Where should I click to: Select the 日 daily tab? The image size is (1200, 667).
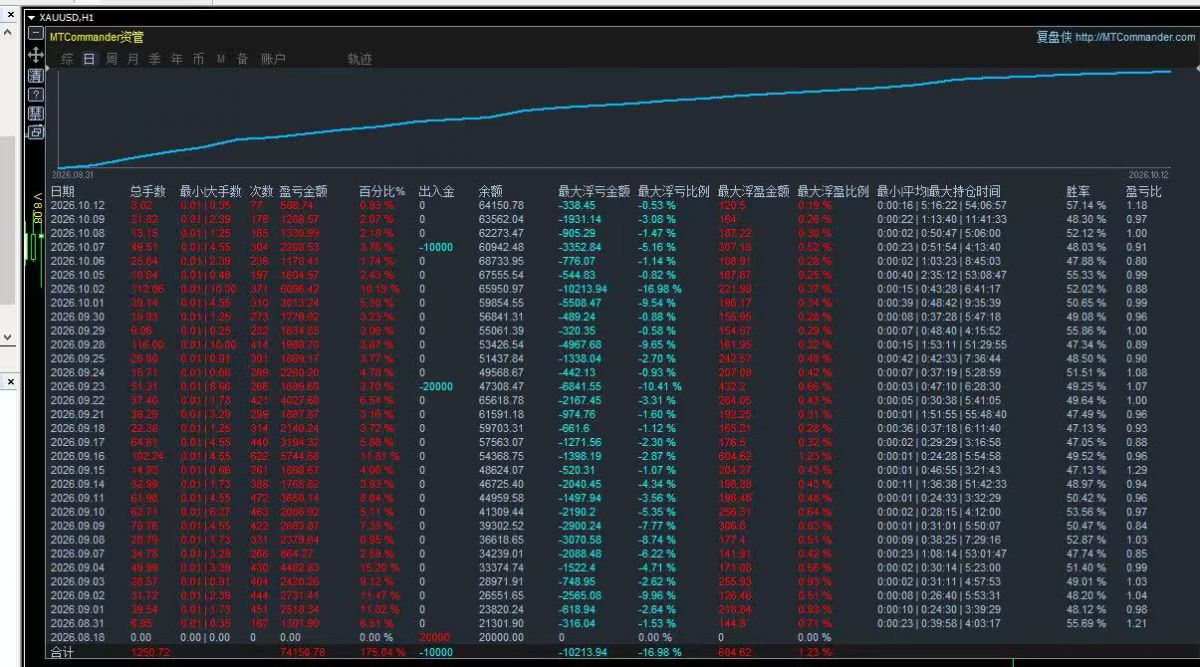(89, 59)
